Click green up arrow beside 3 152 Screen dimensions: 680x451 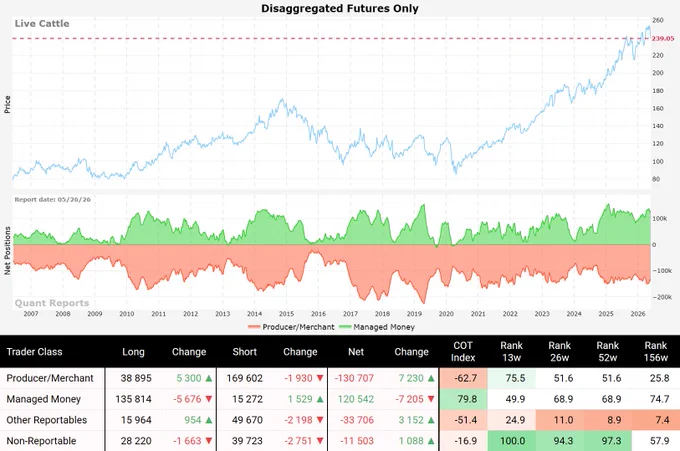coord(431,420)
